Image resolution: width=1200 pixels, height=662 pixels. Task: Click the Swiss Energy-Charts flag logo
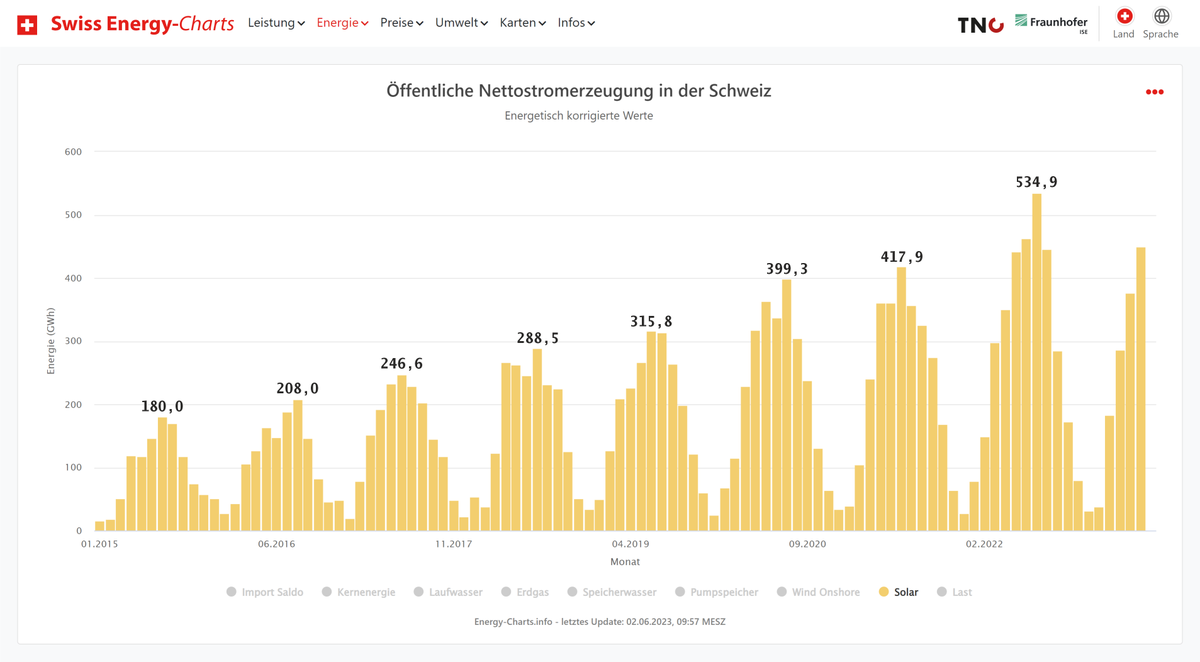tap(27, 22)
